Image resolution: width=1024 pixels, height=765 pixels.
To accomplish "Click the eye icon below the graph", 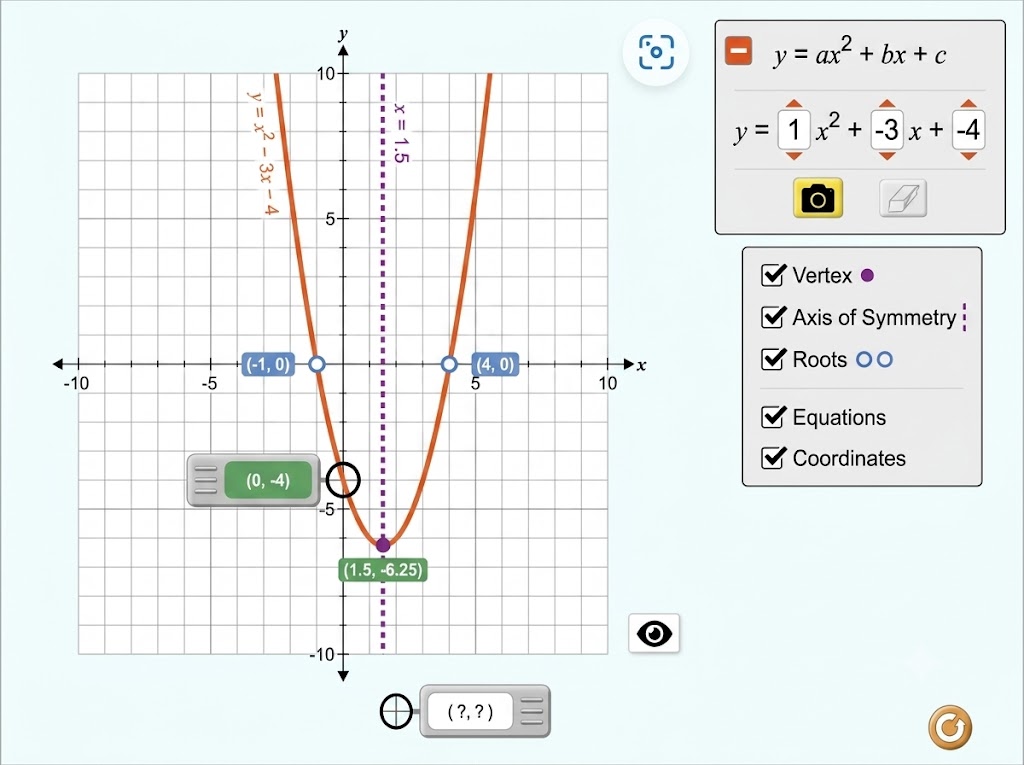I will click(x=654, y=633).
